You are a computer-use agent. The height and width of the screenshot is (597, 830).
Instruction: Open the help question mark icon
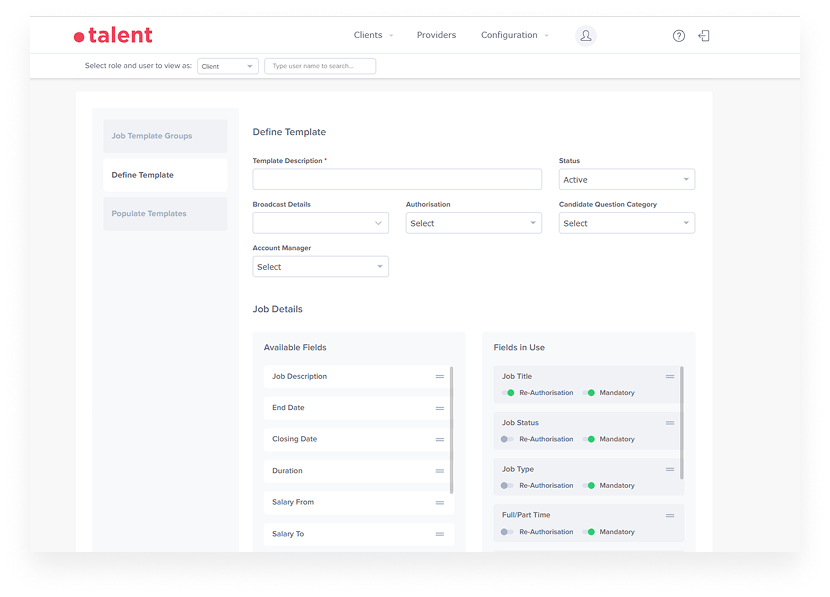pyautogui.click(x=679, y=36)
